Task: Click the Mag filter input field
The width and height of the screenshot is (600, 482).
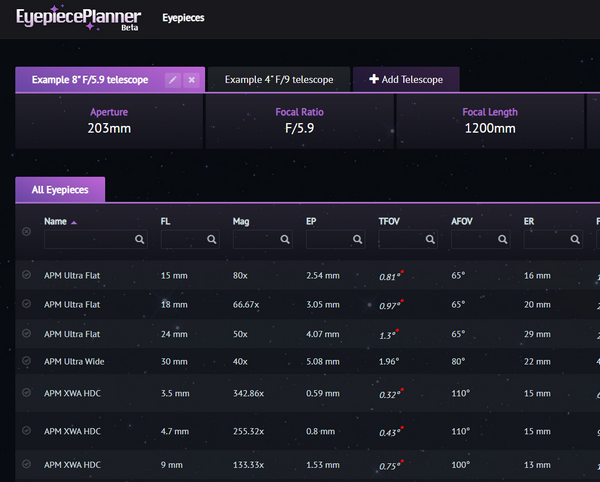Action: click(x=262, y=239)
